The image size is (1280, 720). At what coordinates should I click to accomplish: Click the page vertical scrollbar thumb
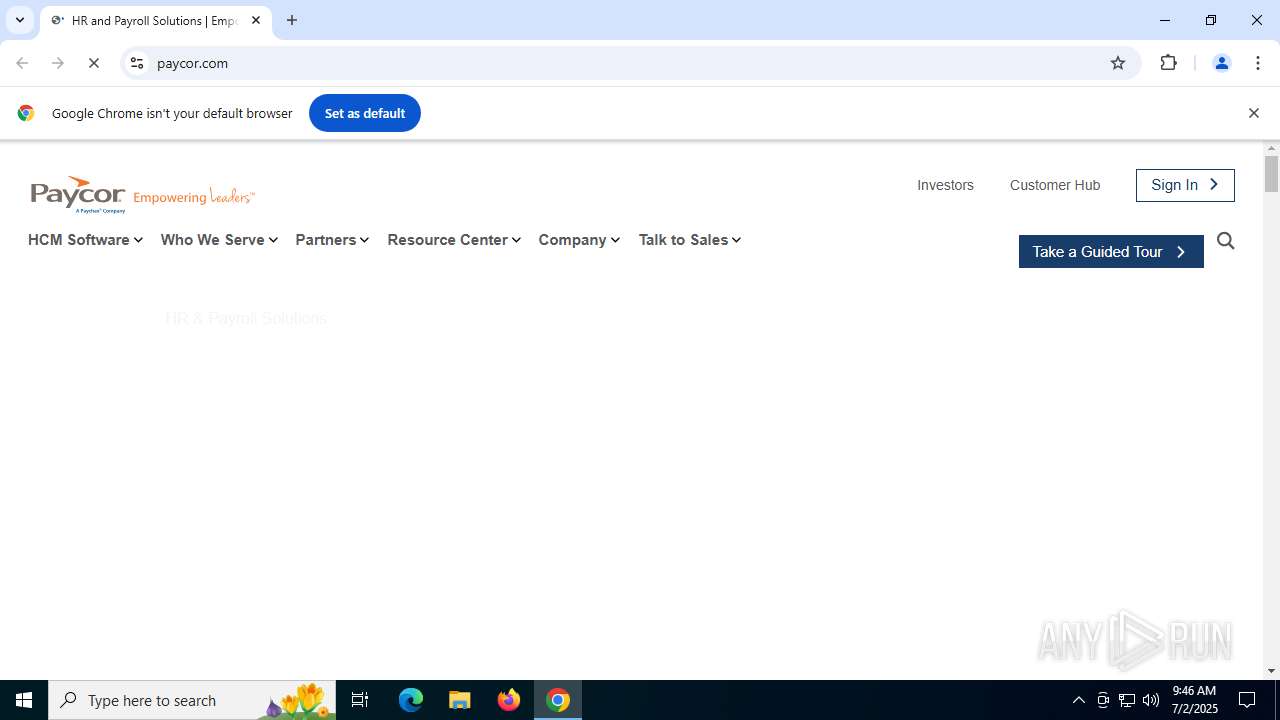(1271, 174)
